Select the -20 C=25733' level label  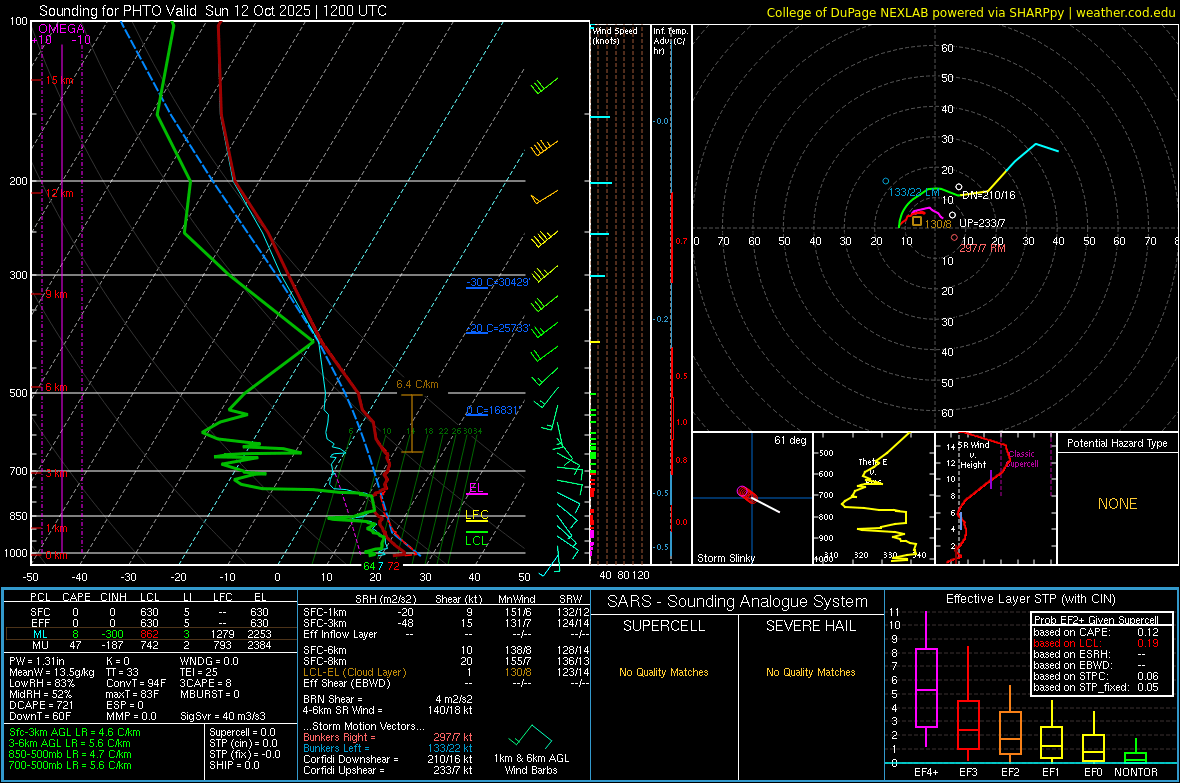pos(498,328)
